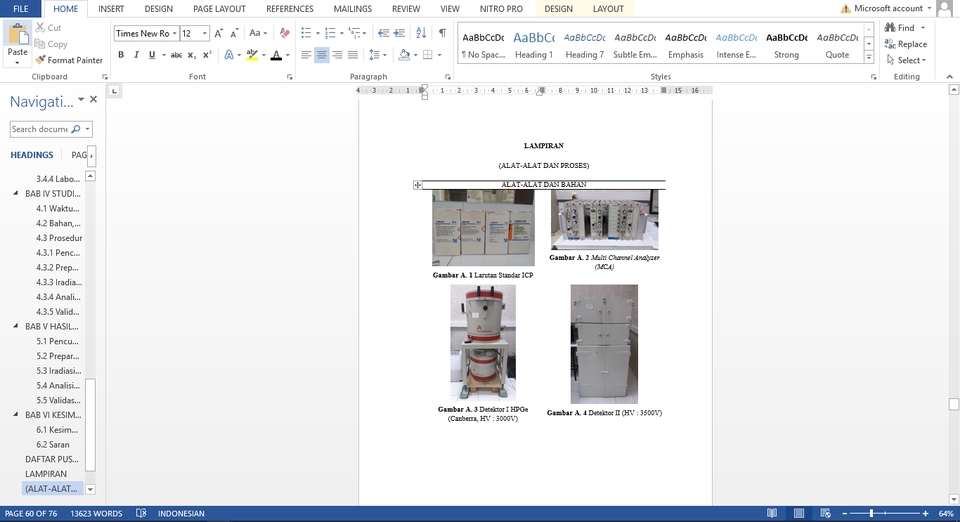Select the Sort paragraph icon
Screen dimensions: 960x522
point(421,33)
